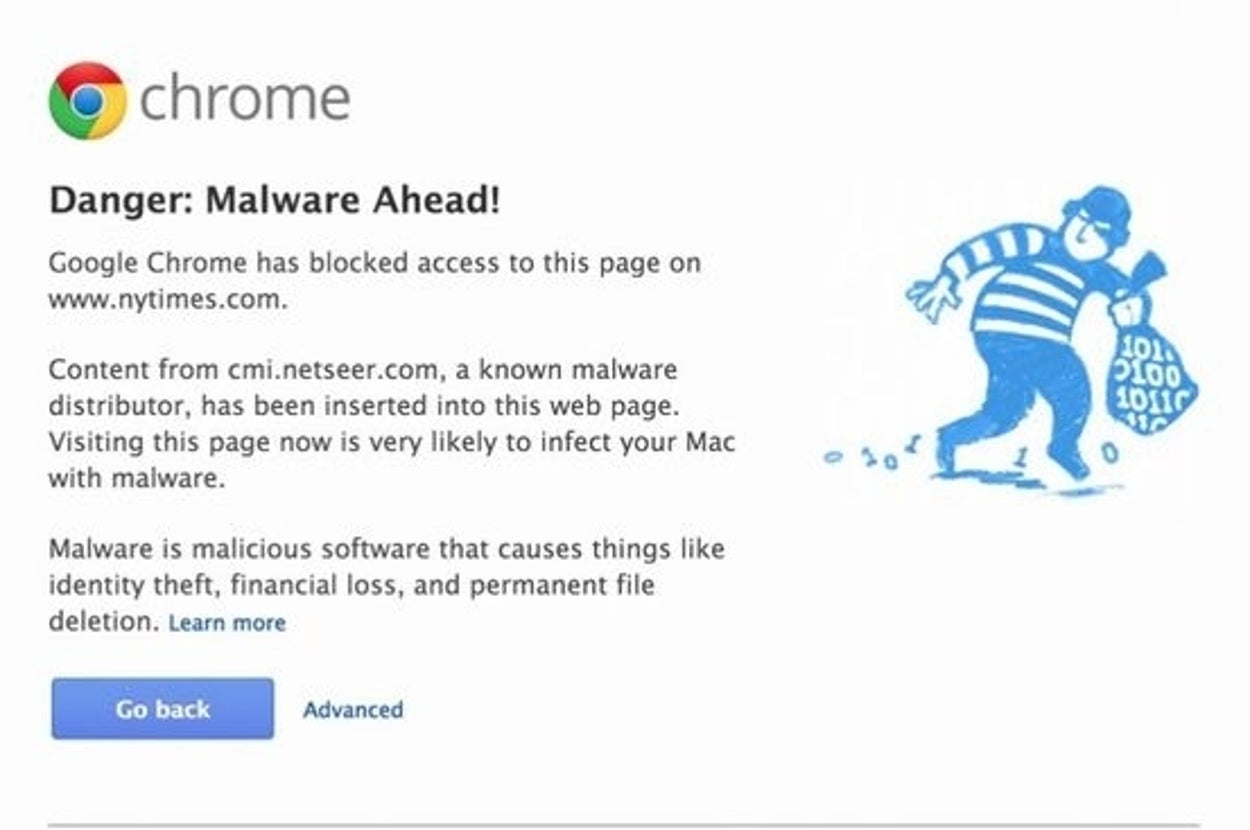Click the burglar's outstretched hand
Viewport: 1250px width, 830px height.
(928, 297)
